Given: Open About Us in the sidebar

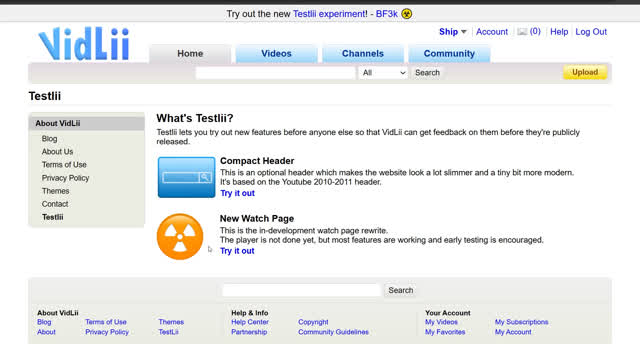Looking at the screenshot, I should coord(58,151).
